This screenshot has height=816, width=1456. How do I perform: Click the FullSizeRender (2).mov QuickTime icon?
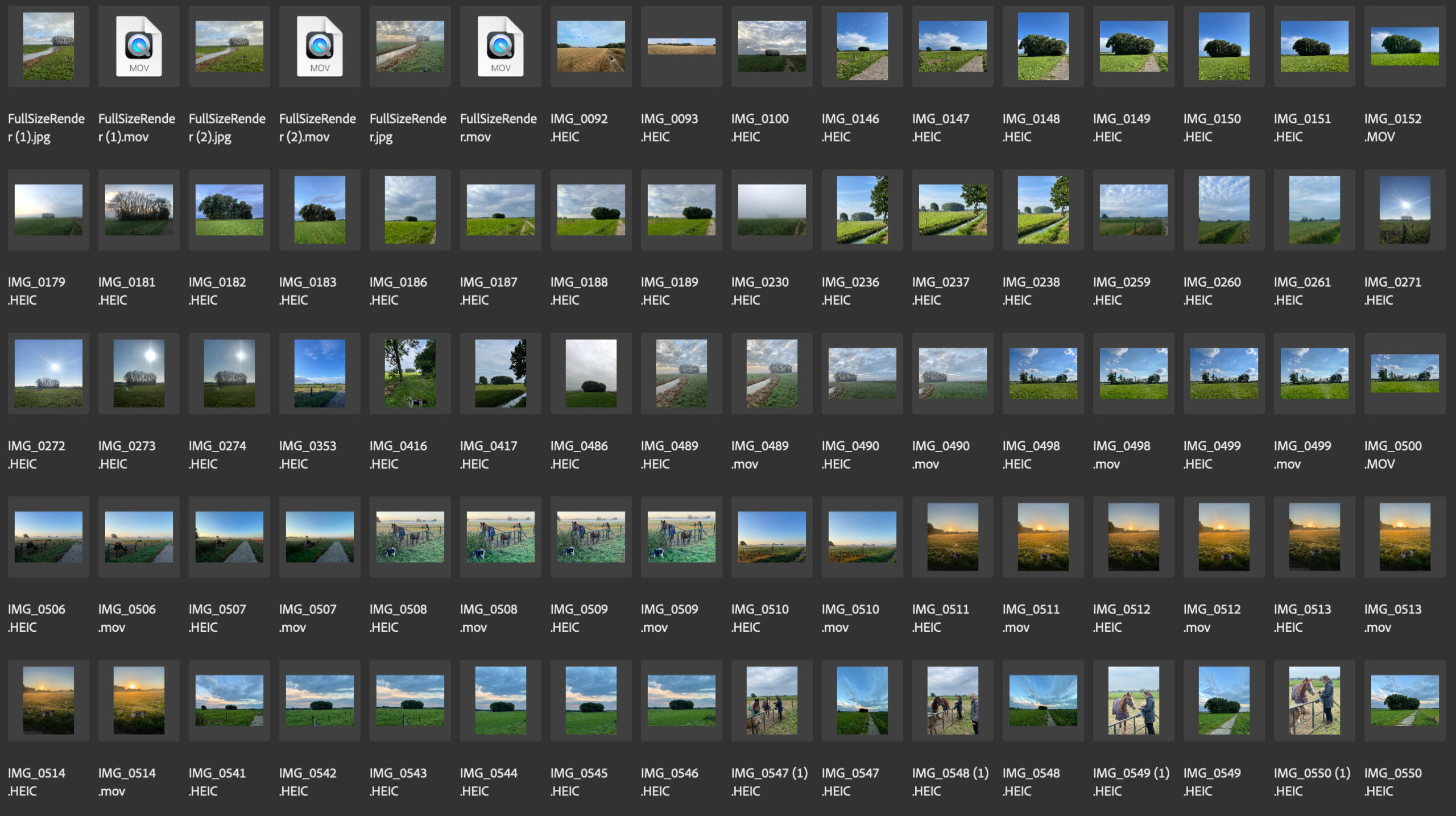pos(320,47)
